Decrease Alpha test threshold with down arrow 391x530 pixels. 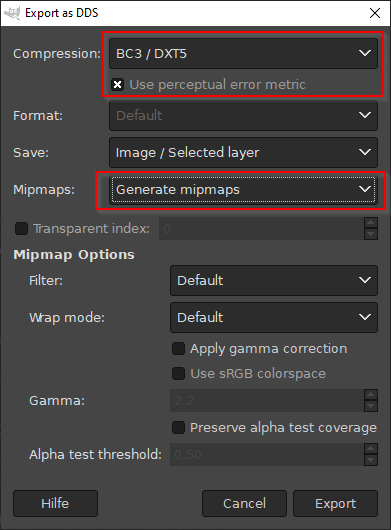click(x=371, y=460)
